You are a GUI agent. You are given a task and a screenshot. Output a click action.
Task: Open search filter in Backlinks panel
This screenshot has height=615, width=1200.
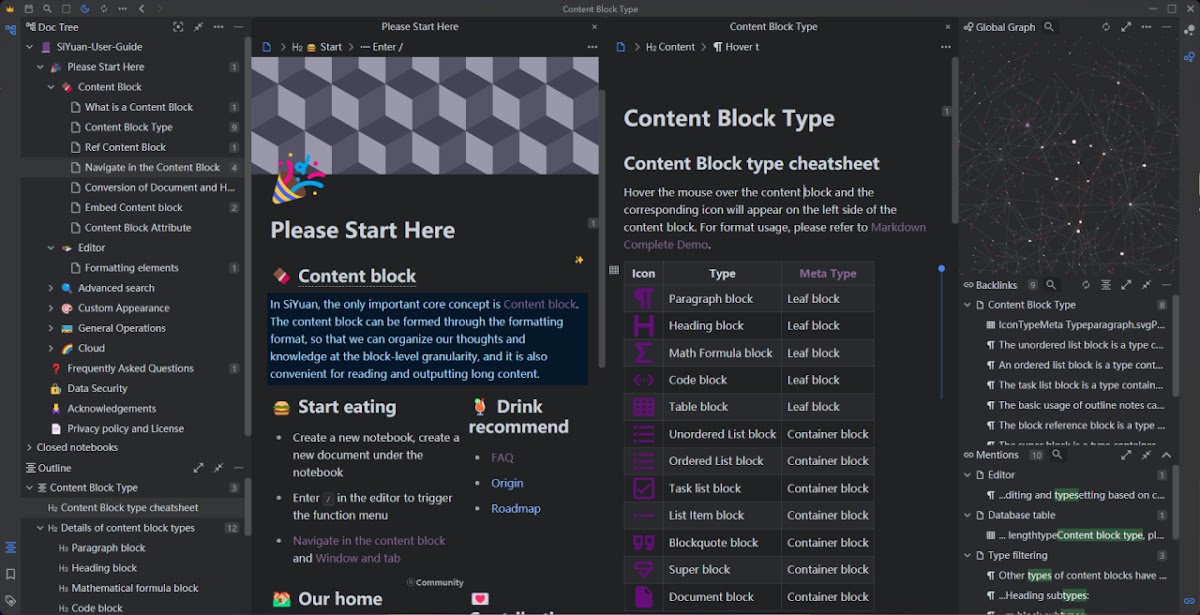tap(1051, 285)
